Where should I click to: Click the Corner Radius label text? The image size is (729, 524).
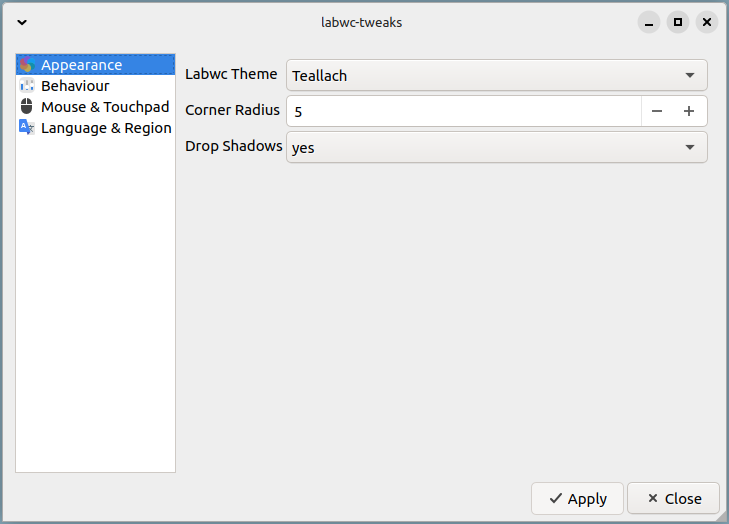(233, 110)
